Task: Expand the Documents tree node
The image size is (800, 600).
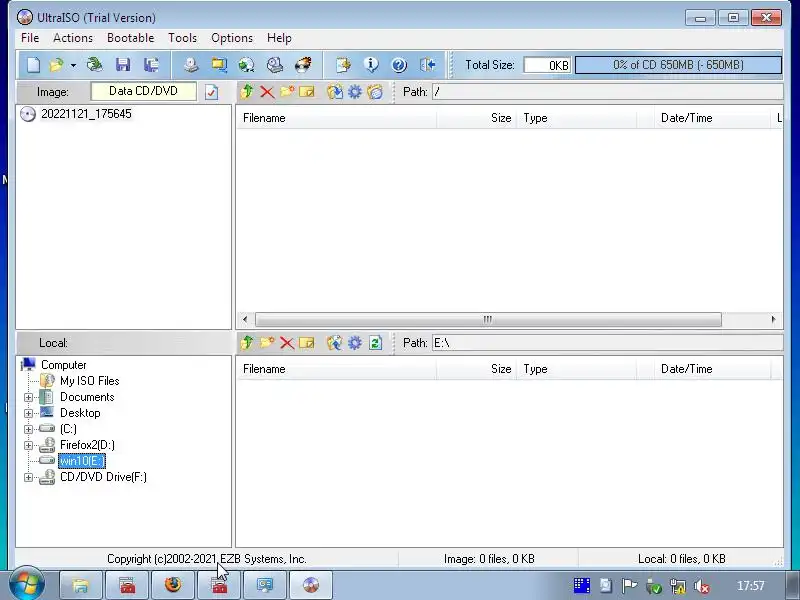Action: (29, 397)
